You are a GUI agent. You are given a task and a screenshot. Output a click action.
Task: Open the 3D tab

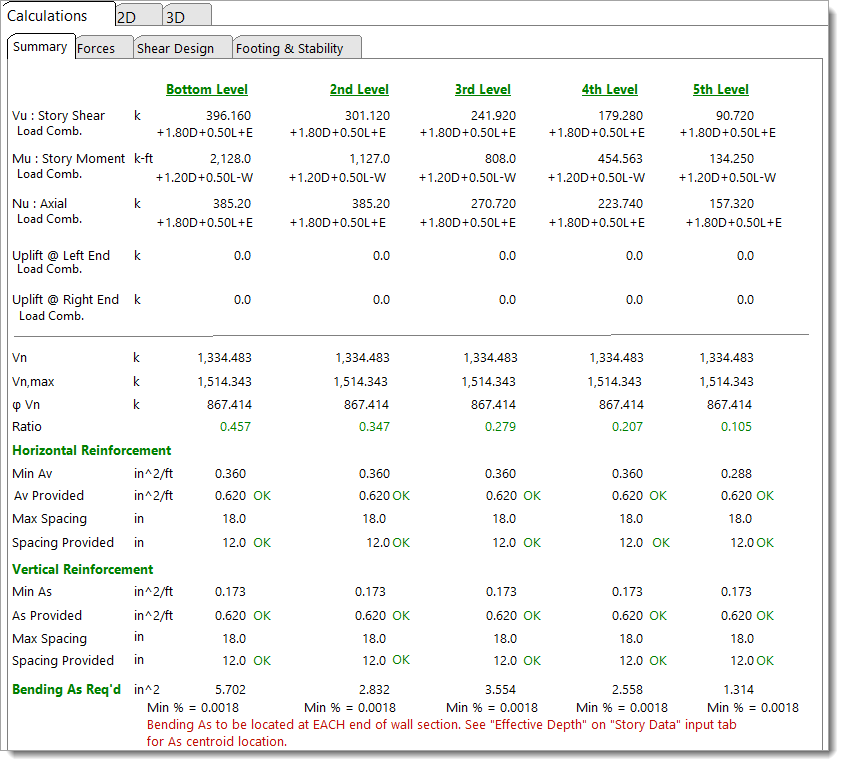(x=178, y=17)
